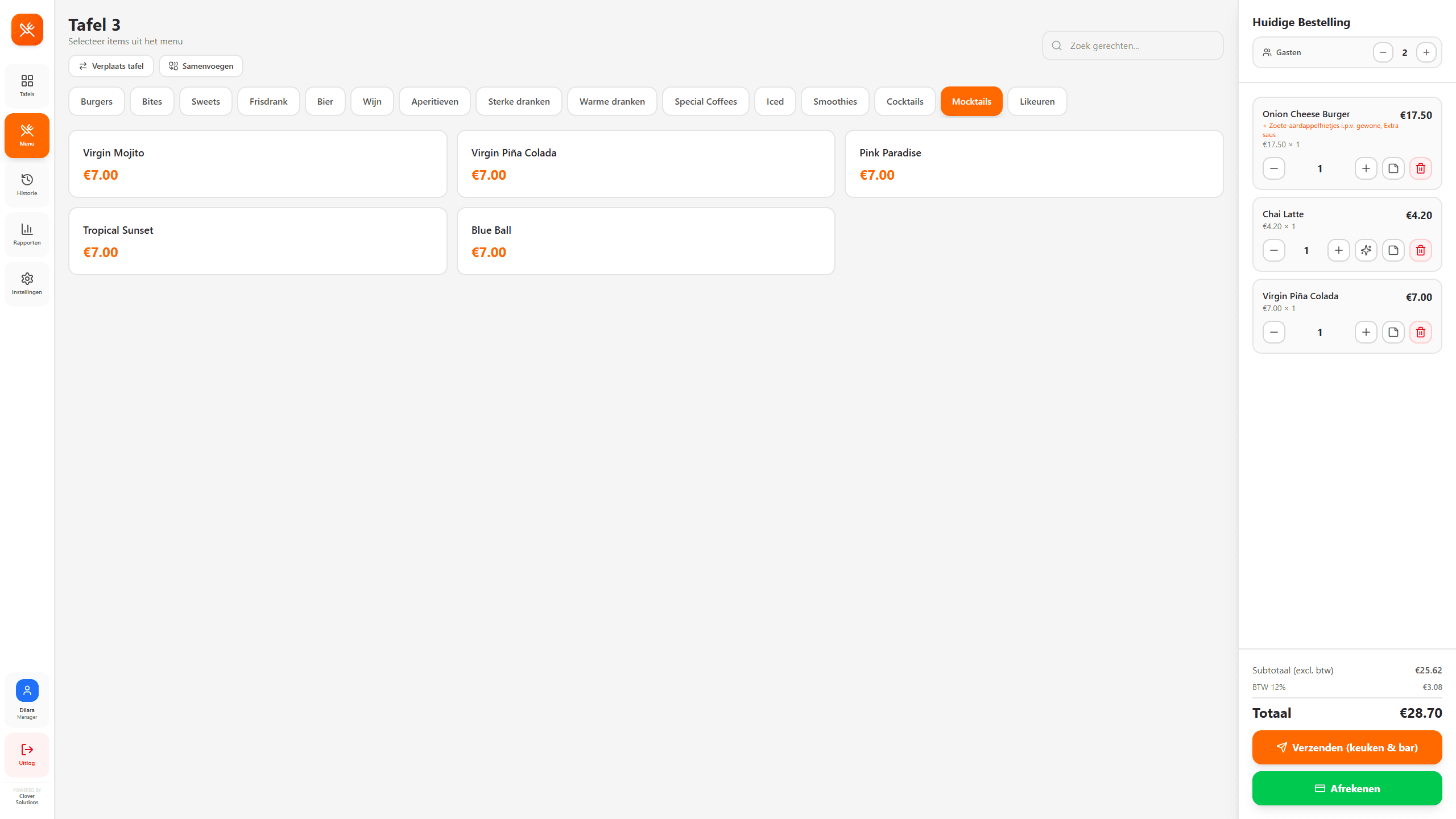Select the Aperitieven category tab
This screenshot has width=1456, height=819.
pos(435,101)
